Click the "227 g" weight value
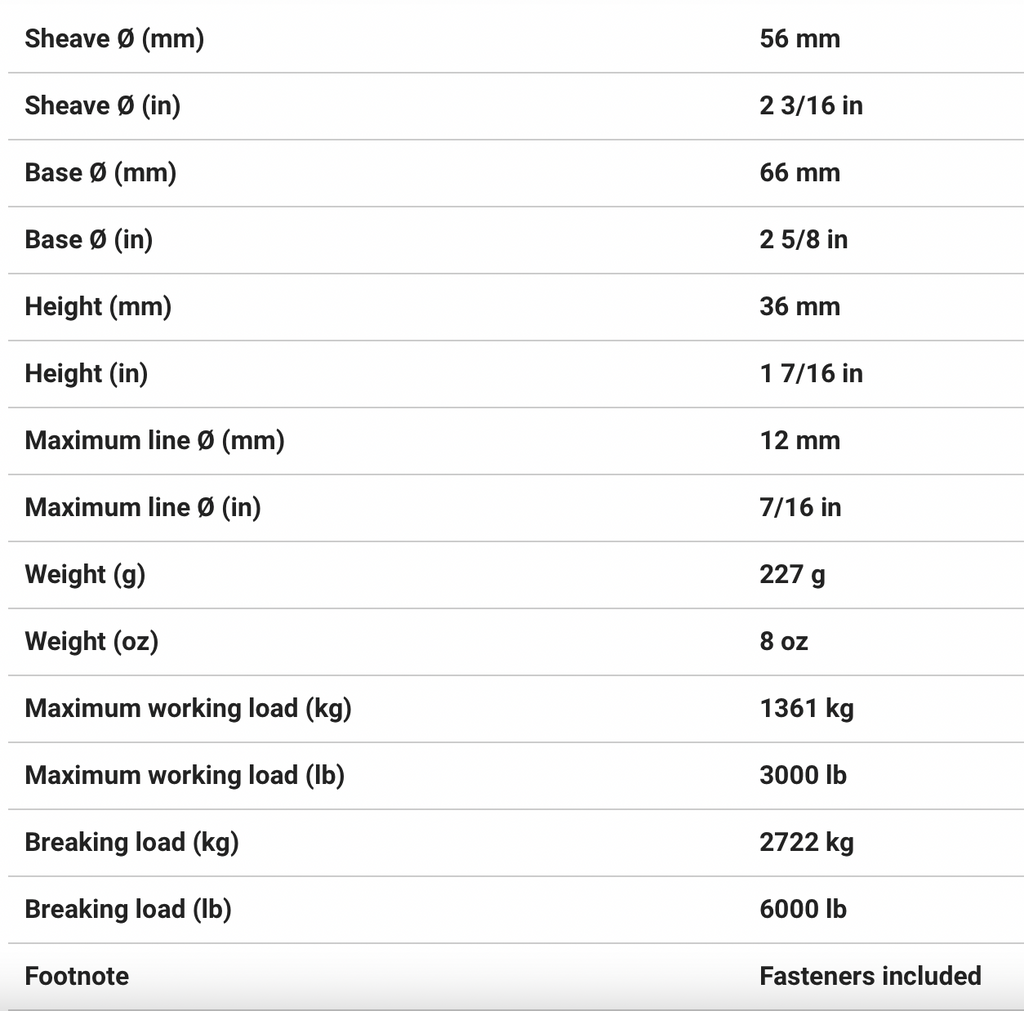Screen dimensions: 1024x1011 [792, 575]
